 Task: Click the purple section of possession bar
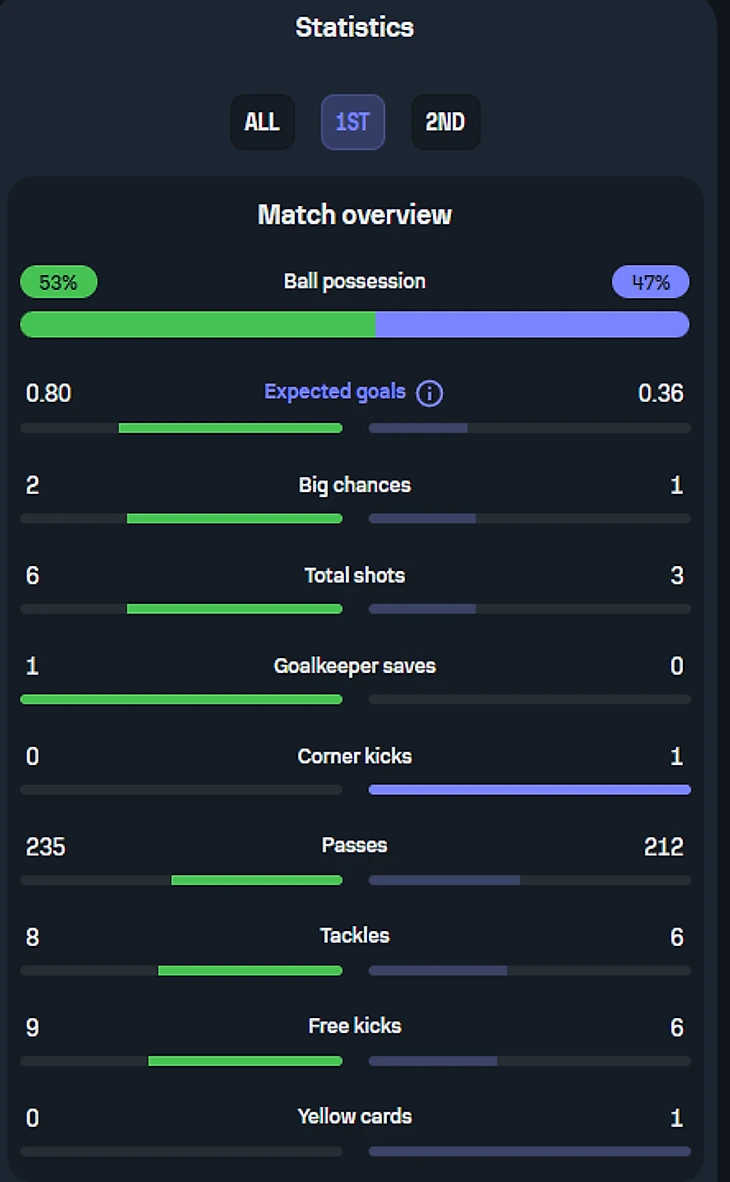point(532,324)
